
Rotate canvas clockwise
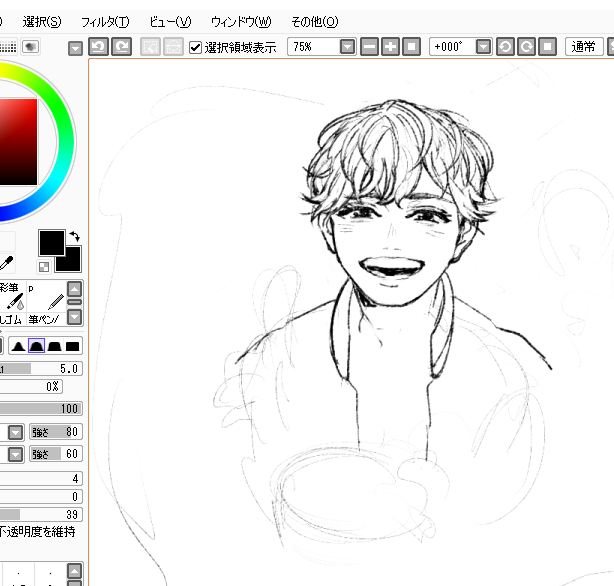[527, 47]
